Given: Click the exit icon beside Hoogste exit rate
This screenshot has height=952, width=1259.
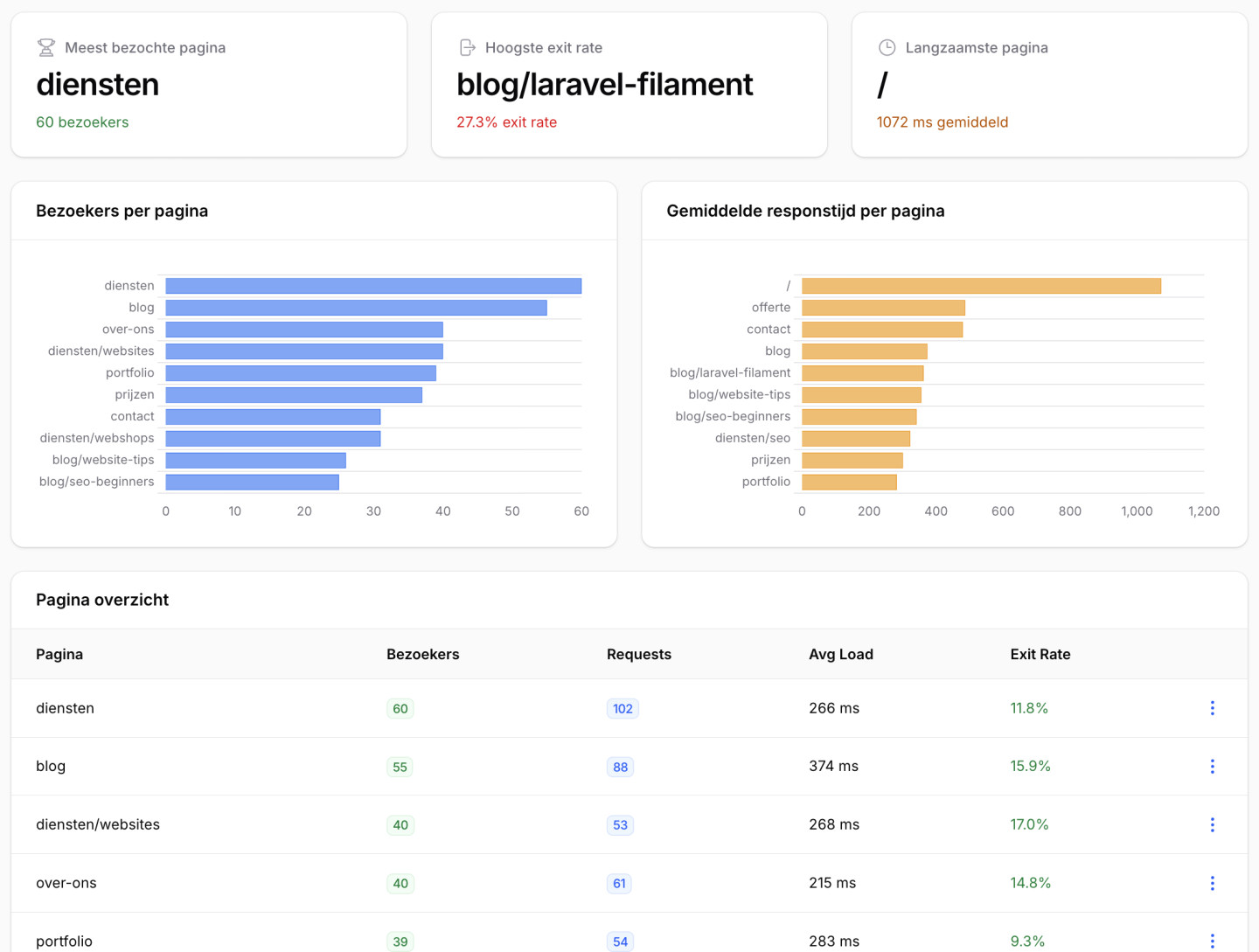Looking at the screenshot, I should click(x=467, y=48).
